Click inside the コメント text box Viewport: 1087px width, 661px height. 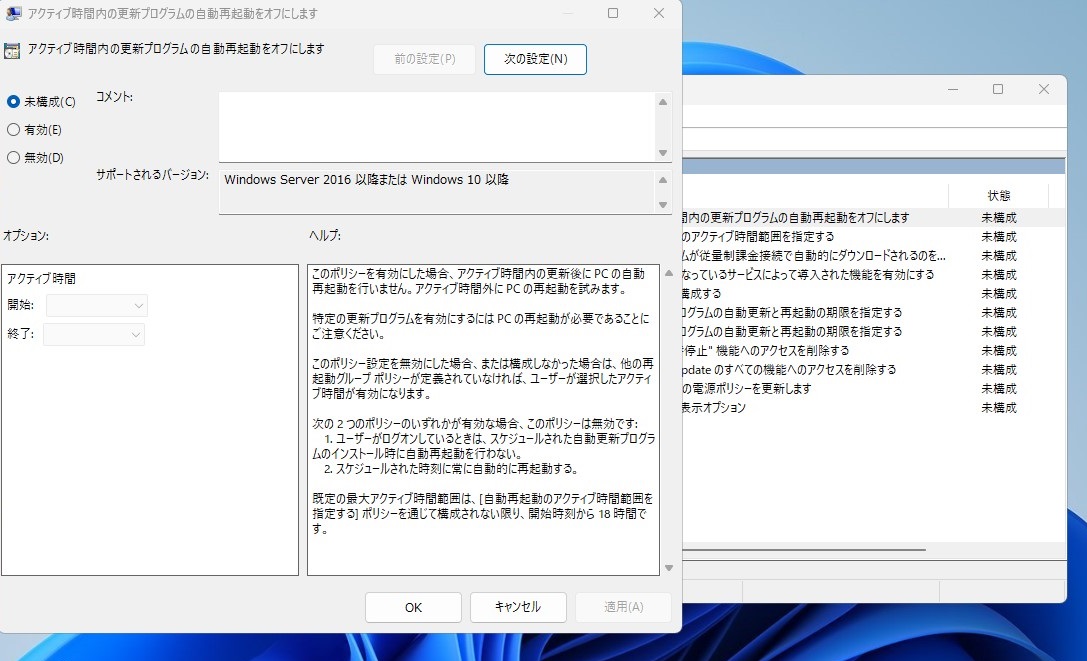[436, 126]
